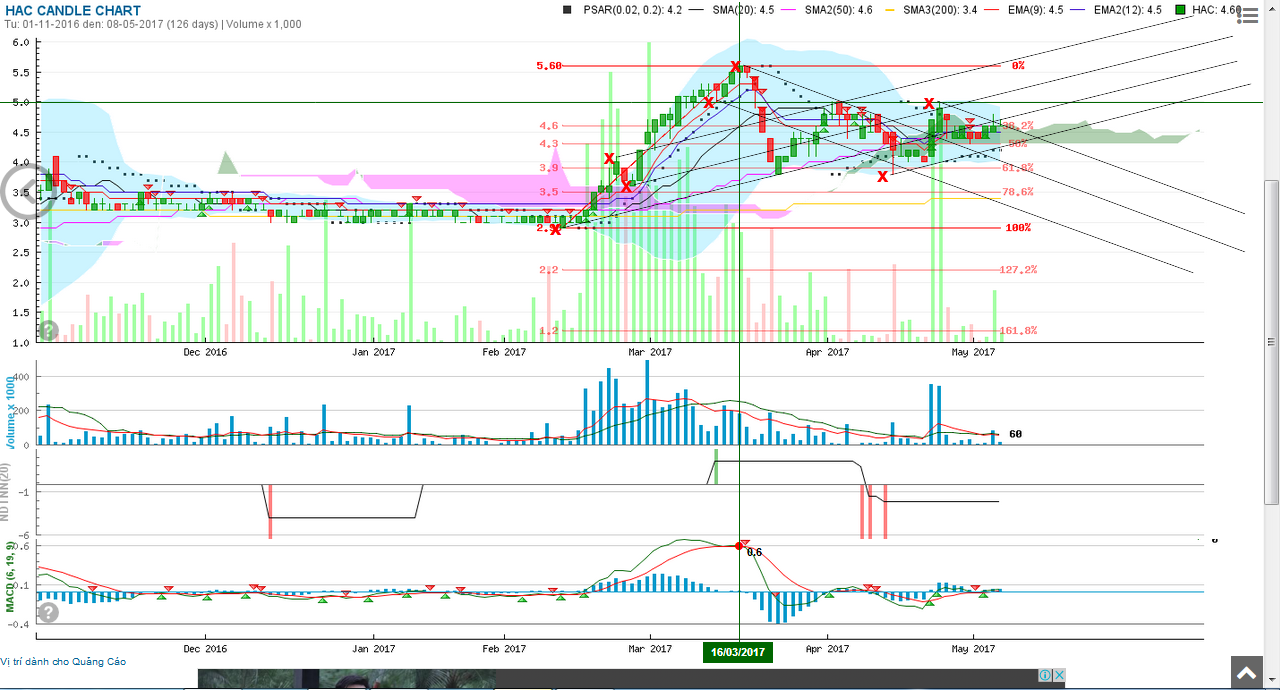The image size is (1280, 690).
Task: Click the Fibonacci 161.8% label
Action: pos(1018,330)
